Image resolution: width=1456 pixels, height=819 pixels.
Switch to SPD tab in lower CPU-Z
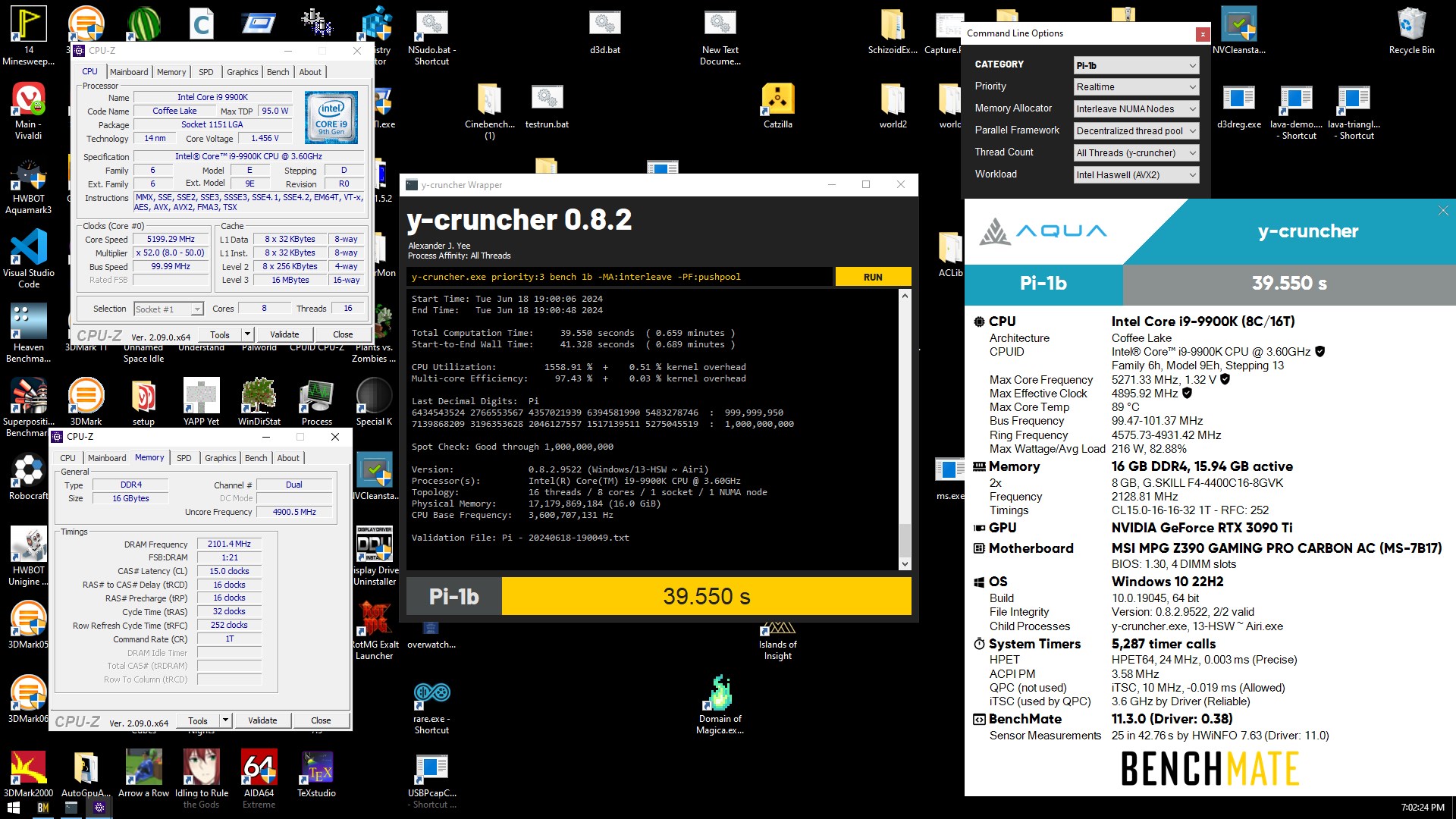pyautogui.click(x=184, y=458)
